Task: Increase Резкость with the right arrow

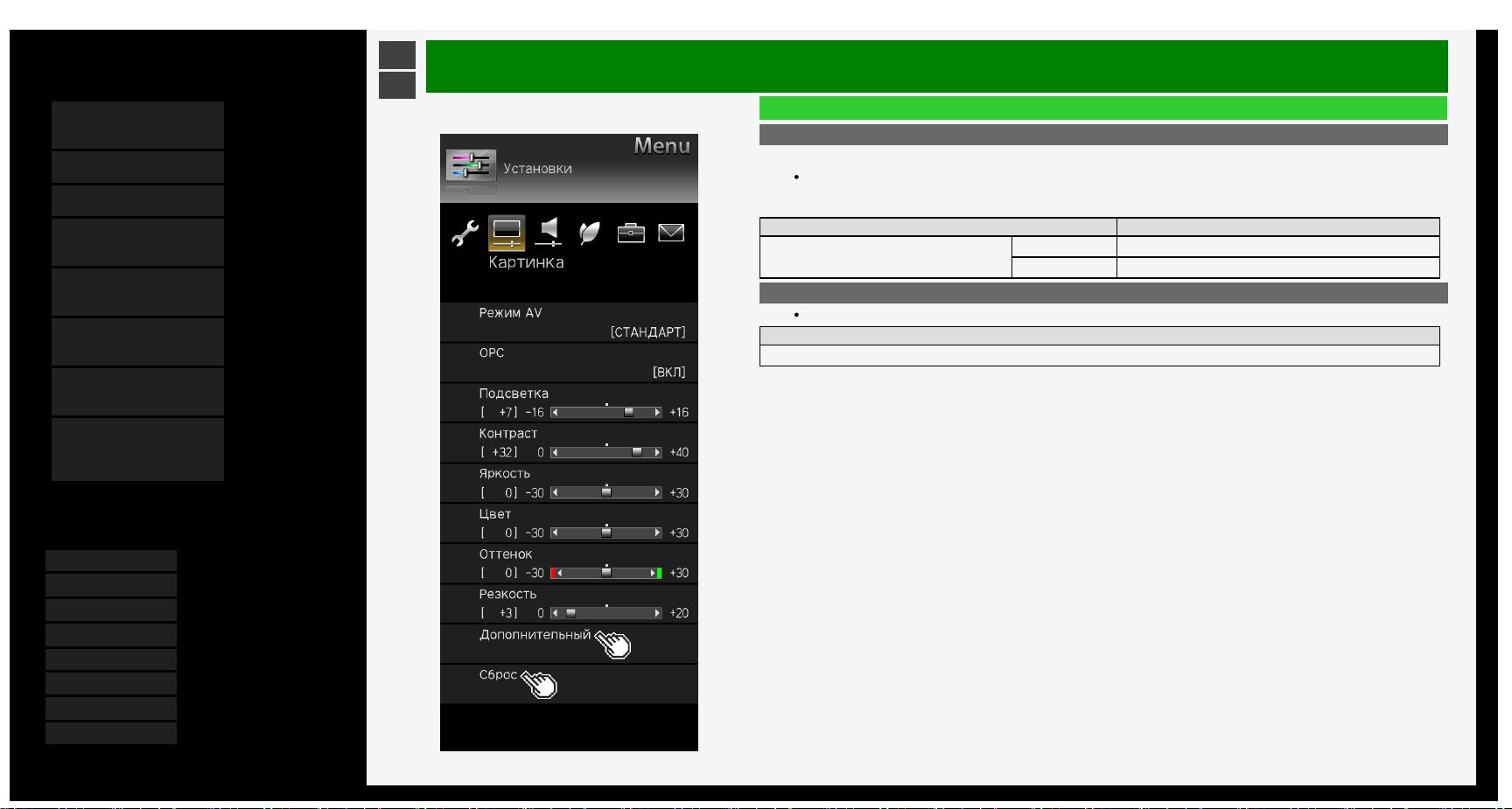Action: click(657, 613)
